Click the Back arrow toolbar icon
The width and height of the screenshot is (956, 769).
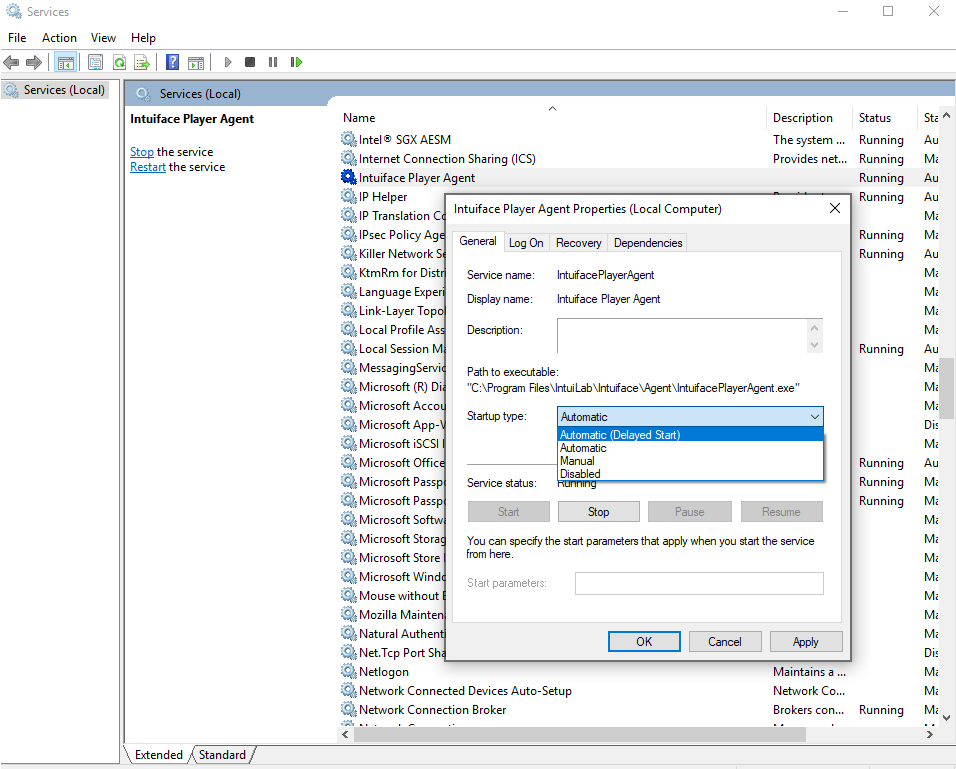[11, 62]
